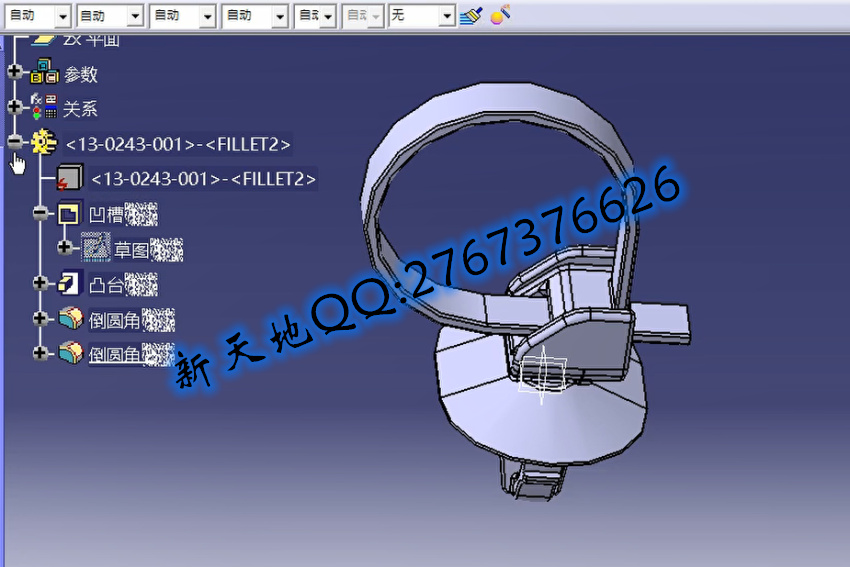Click the first 倒圆角 fillet icon

click(69, 319)
